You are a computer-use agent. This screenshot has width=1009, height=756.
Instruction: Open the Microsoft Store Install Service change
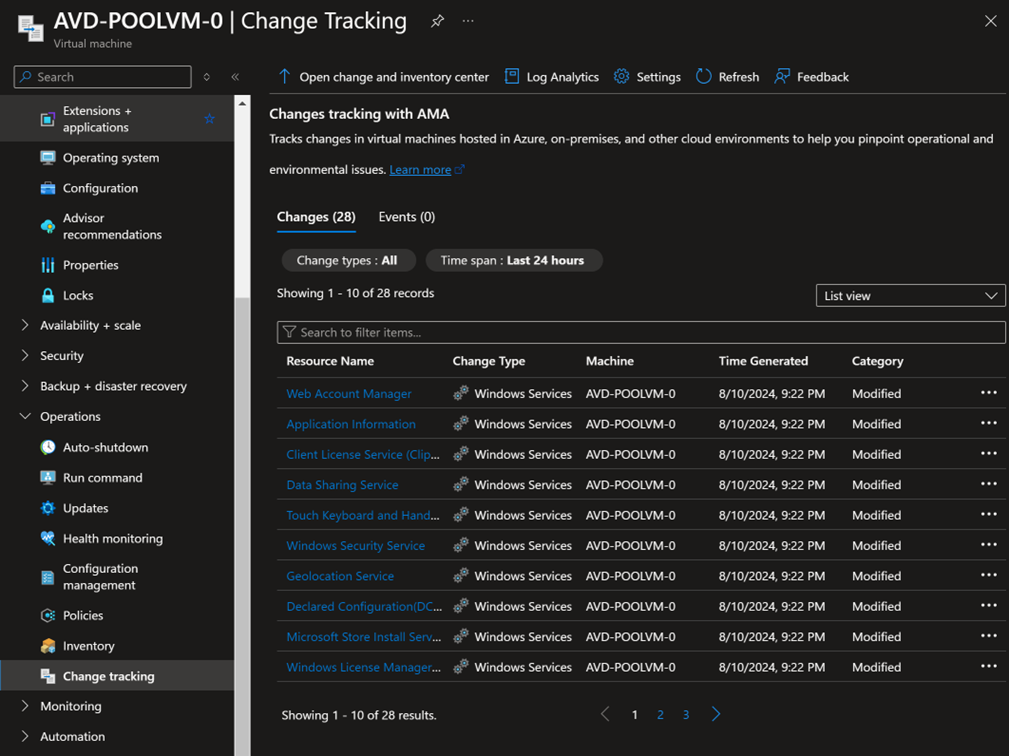pos(364,636)
